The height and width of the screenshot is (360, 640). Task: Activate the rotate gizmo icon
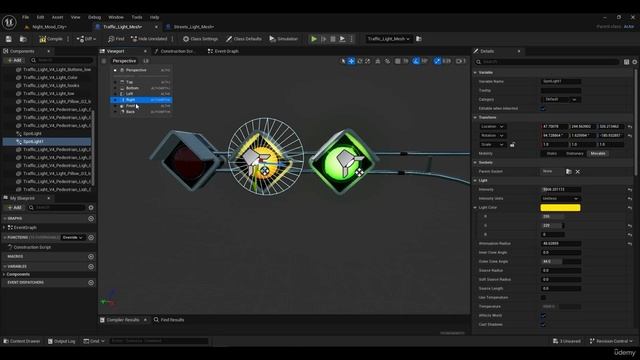(x=360, y=61)
